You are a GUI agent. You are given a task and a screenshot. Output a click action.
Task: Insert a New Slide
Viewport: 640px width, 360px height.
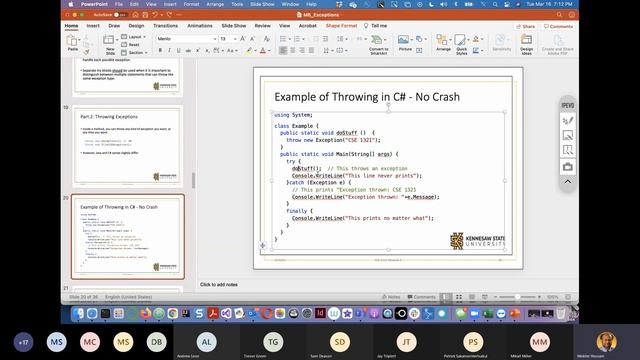tap(109, 44)
